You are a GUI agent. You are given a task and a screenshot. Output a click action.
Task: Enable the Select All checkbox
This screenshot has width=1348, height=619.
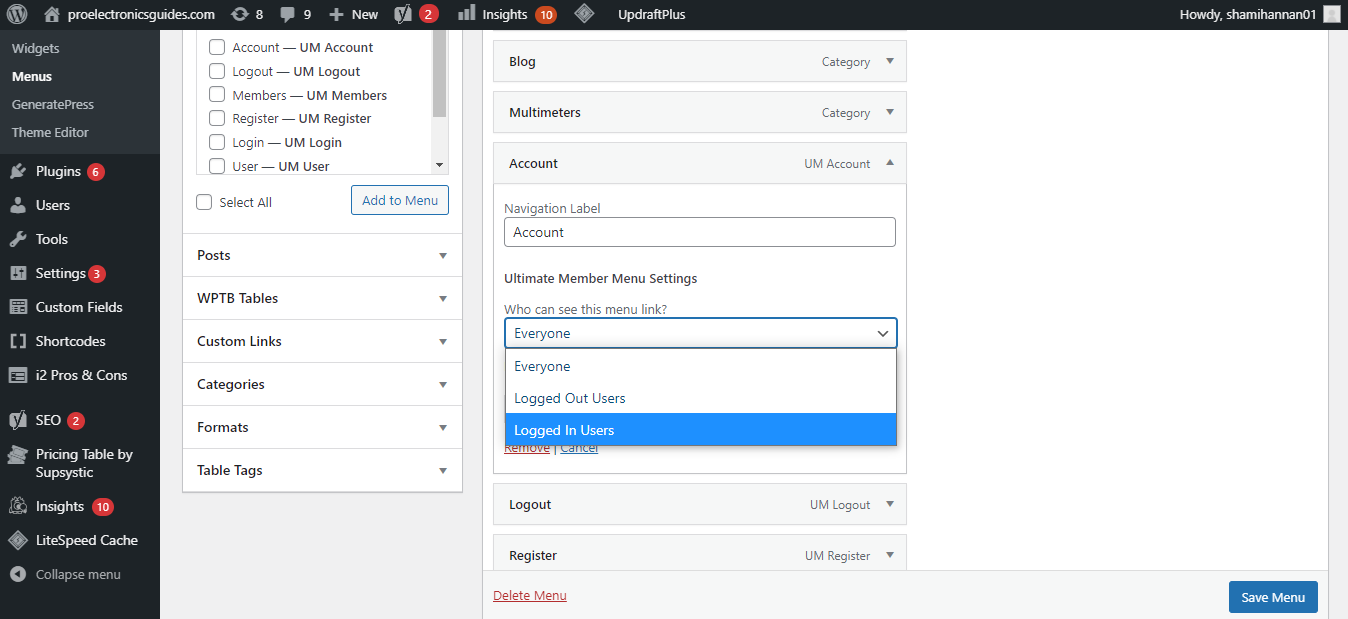click(x=205, y=202)
